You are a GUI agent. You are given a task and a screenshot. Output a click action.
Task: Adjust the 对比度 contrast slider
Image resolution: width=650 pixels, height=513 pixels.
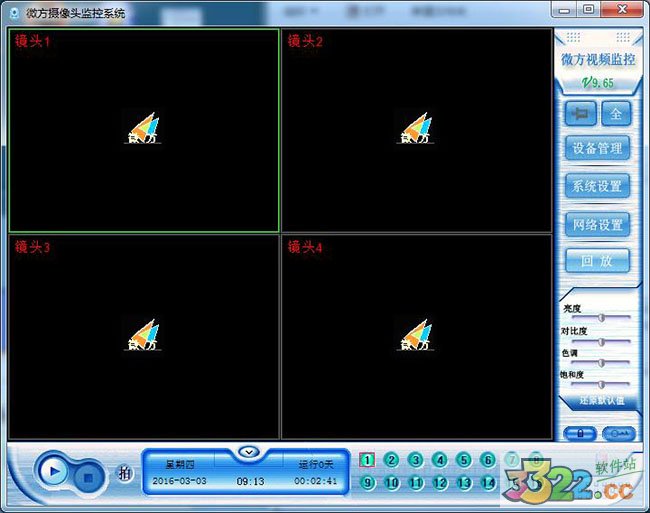click(x=601, y=342)
